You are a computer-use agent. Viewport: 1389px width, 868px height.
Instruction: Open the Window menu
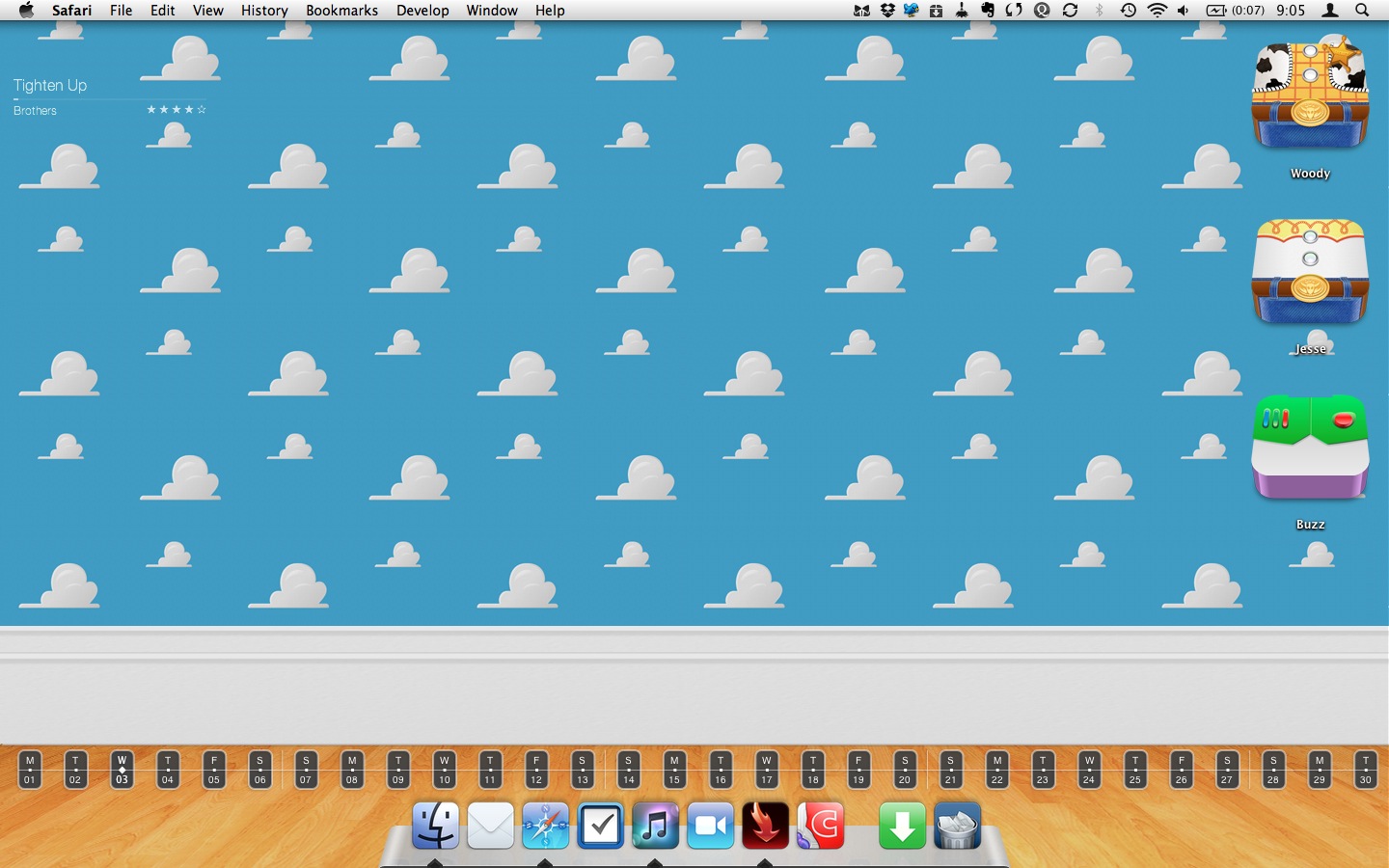point(492,11)
